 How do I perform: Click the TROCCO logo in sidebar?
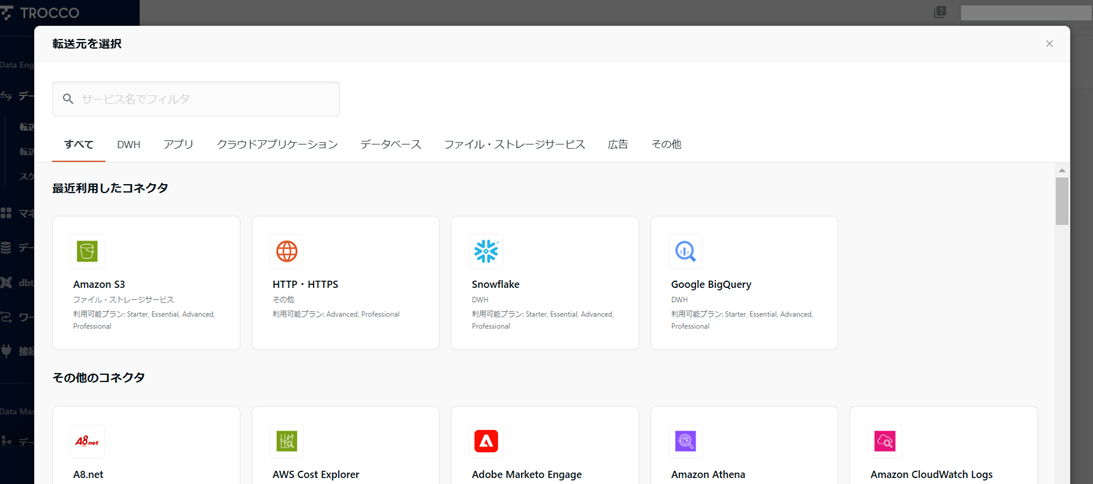click(40, 13)
